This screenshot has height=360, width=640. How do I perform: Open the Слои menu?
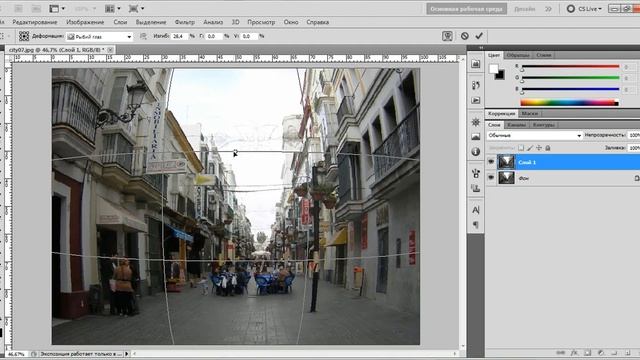120,22
